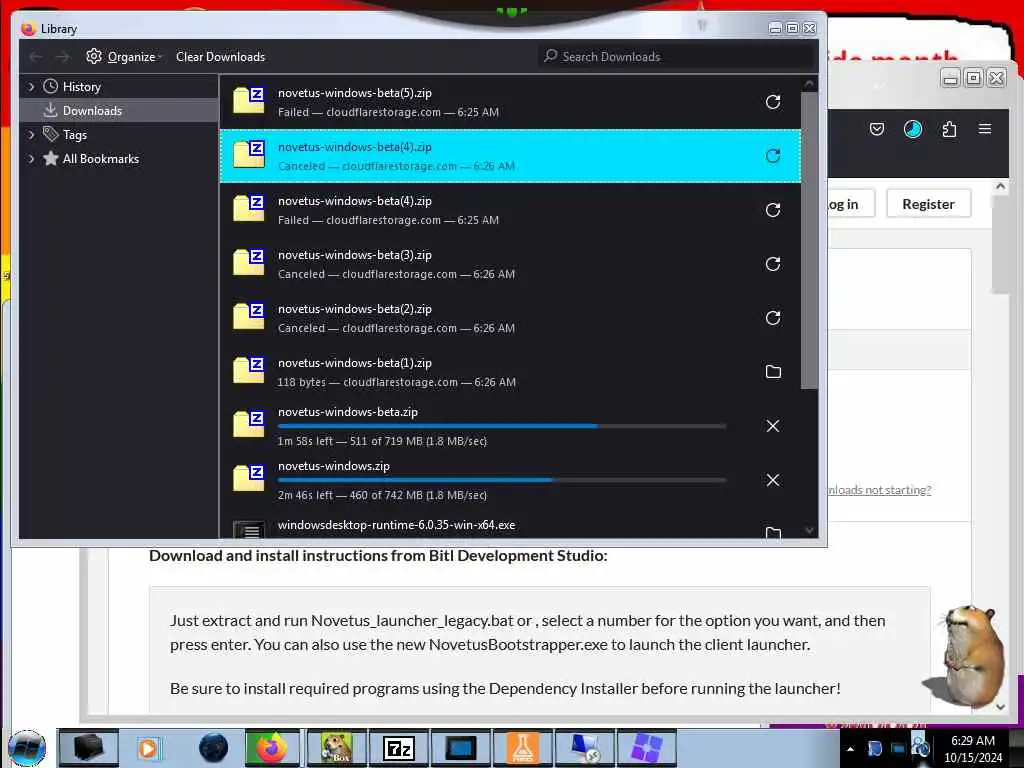The height and width of the screenshot is (768, 1024).
Task: Retry the canceled novetus-windows-beta(2).zip download
Action: click(x=773, y=318)
